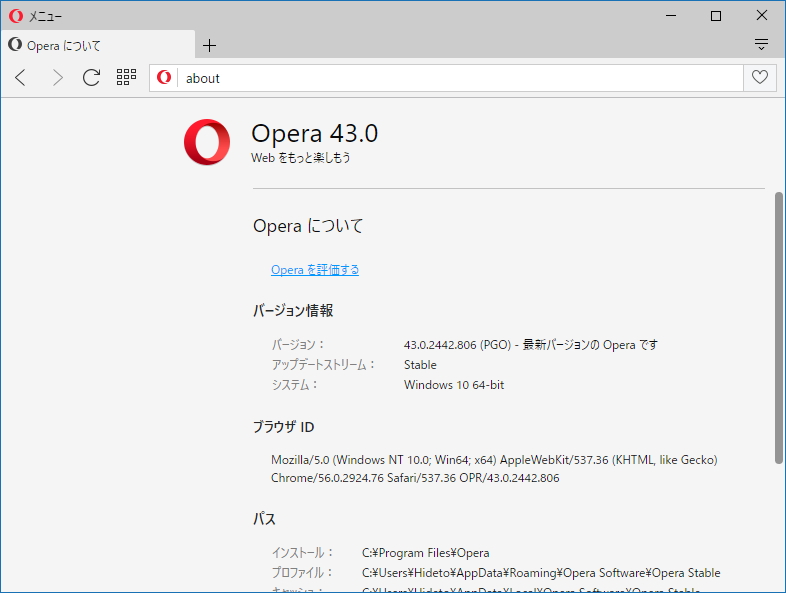This screenshot has width=786, height=593.
Task: Click the Opera badge in address bar
Action: [x=164, y=78]
